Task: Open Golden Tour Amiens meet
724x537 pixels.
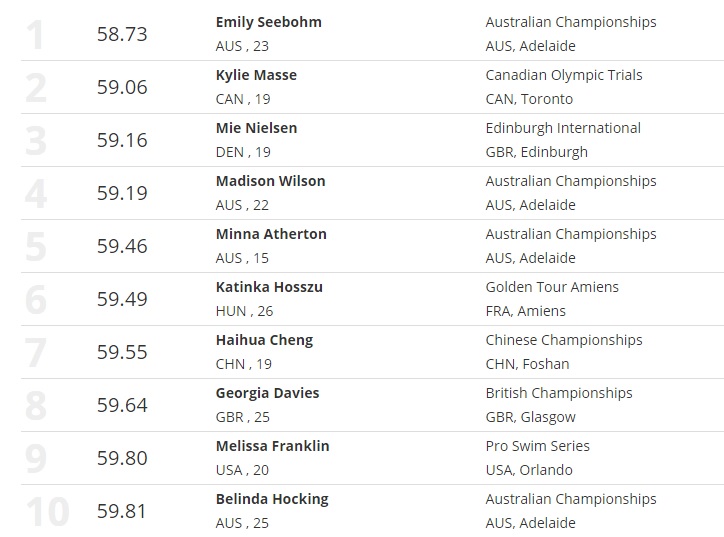Action: tap(552, 287)
